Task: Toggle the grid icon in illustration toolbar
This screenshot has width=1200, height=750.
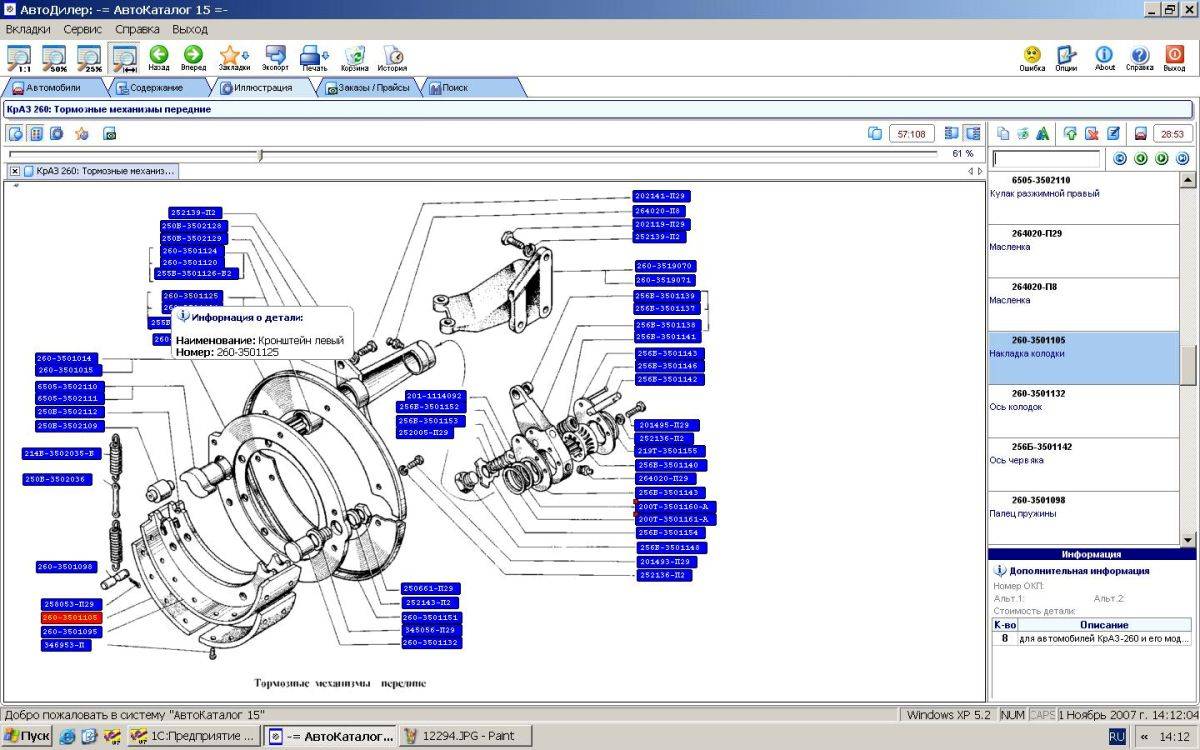Action: 36,133
